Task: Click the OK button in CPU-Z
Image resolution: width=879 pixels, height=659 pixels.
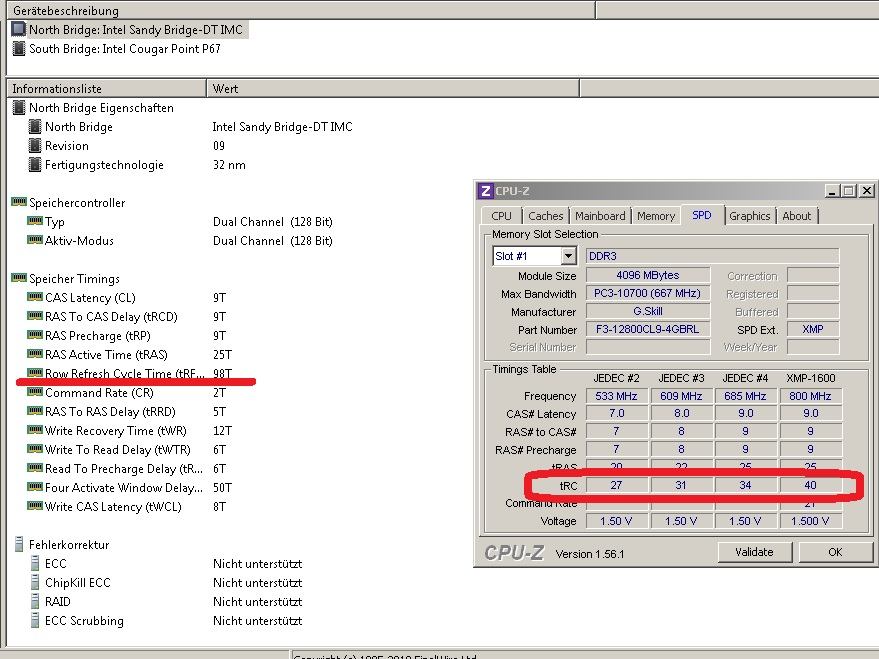Action: click(x=835, y=552)
